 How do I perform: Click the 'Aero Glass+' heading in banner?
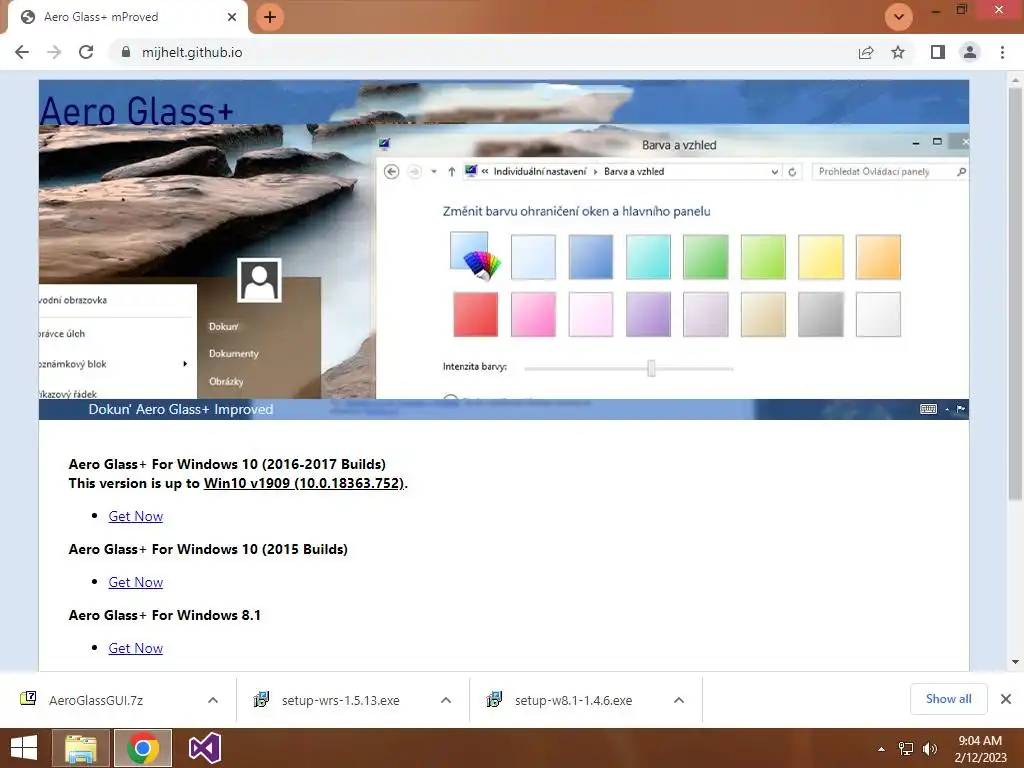(x=136, y=110)
